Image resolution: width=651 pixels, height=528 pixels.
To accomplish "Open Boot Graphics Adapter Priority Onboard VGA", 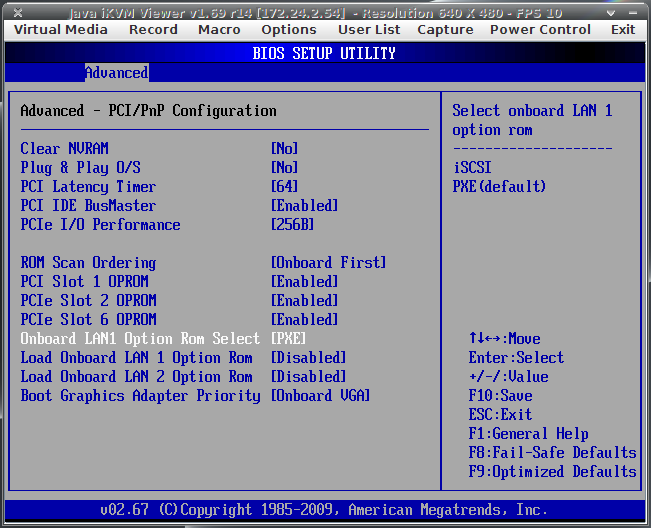I will pyautogui.click(x=320, y=396).
